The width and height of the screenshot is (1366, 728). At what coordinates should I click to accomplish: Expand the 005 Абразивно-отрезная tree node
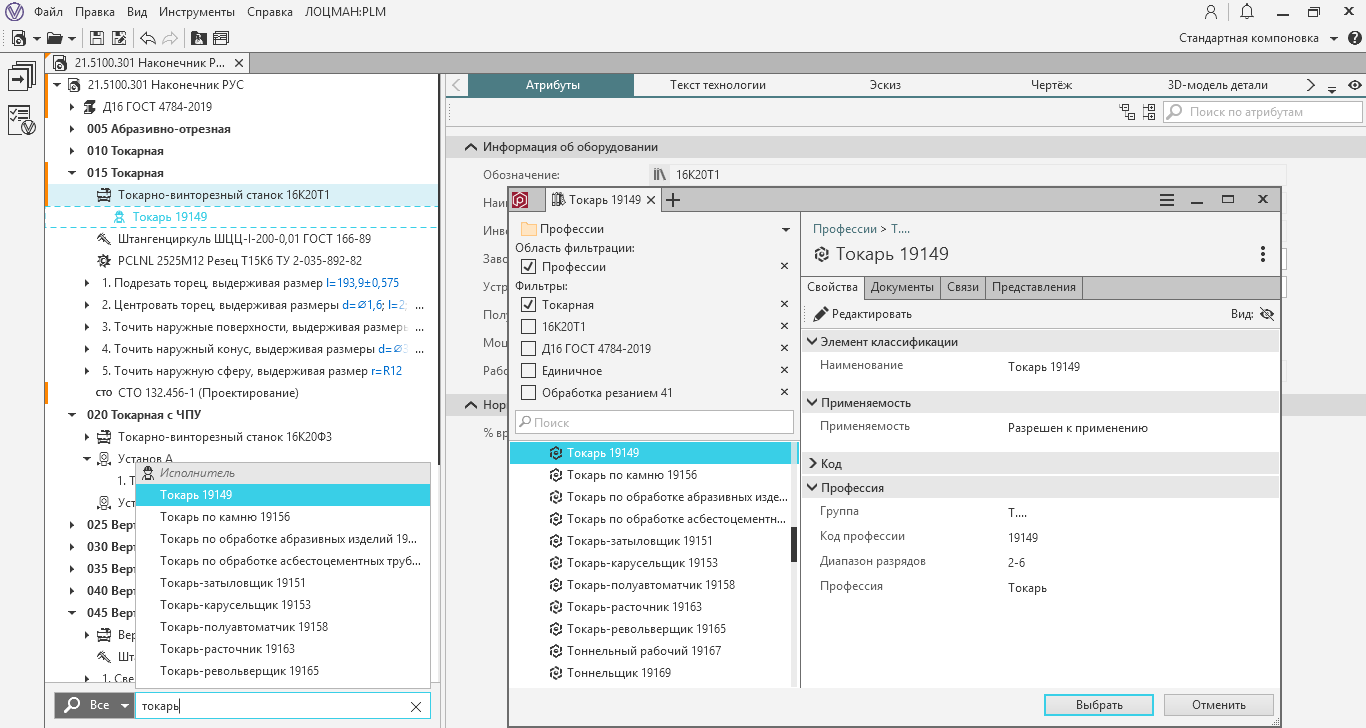[72, 129]
